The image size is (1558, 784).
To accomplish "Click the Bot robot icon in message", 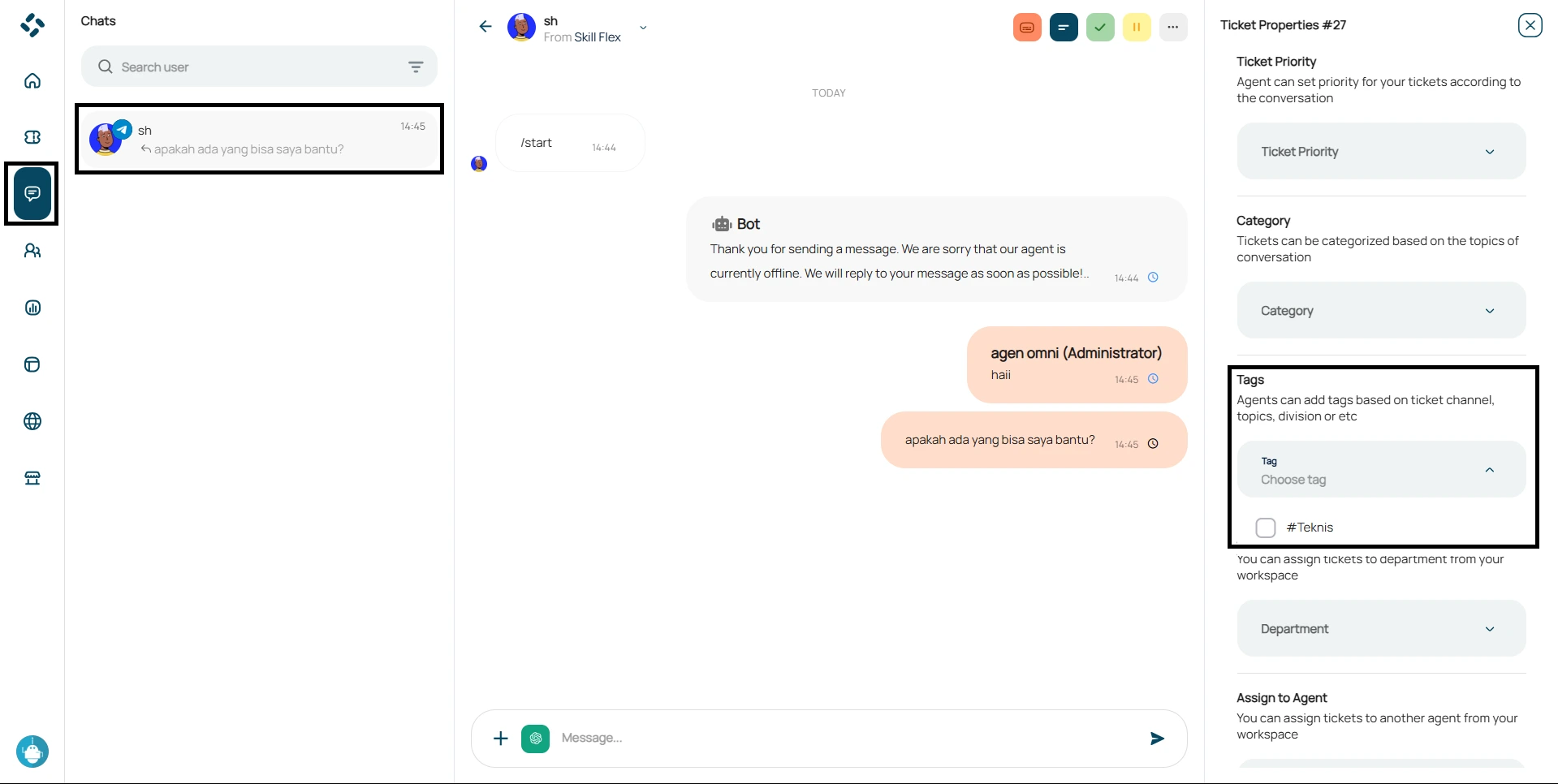I will point(722,224).
